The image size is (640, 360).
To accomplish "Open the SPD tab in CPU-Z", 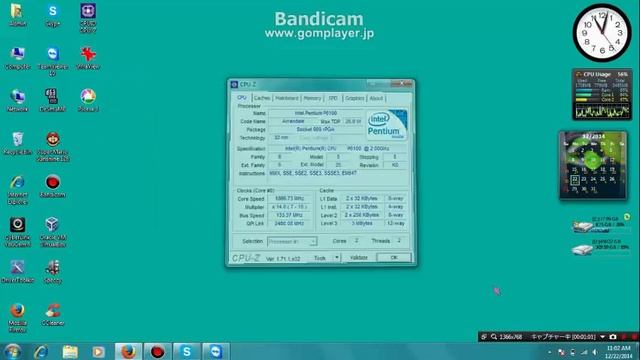I will pyautogui.click(x=333, y=98).
